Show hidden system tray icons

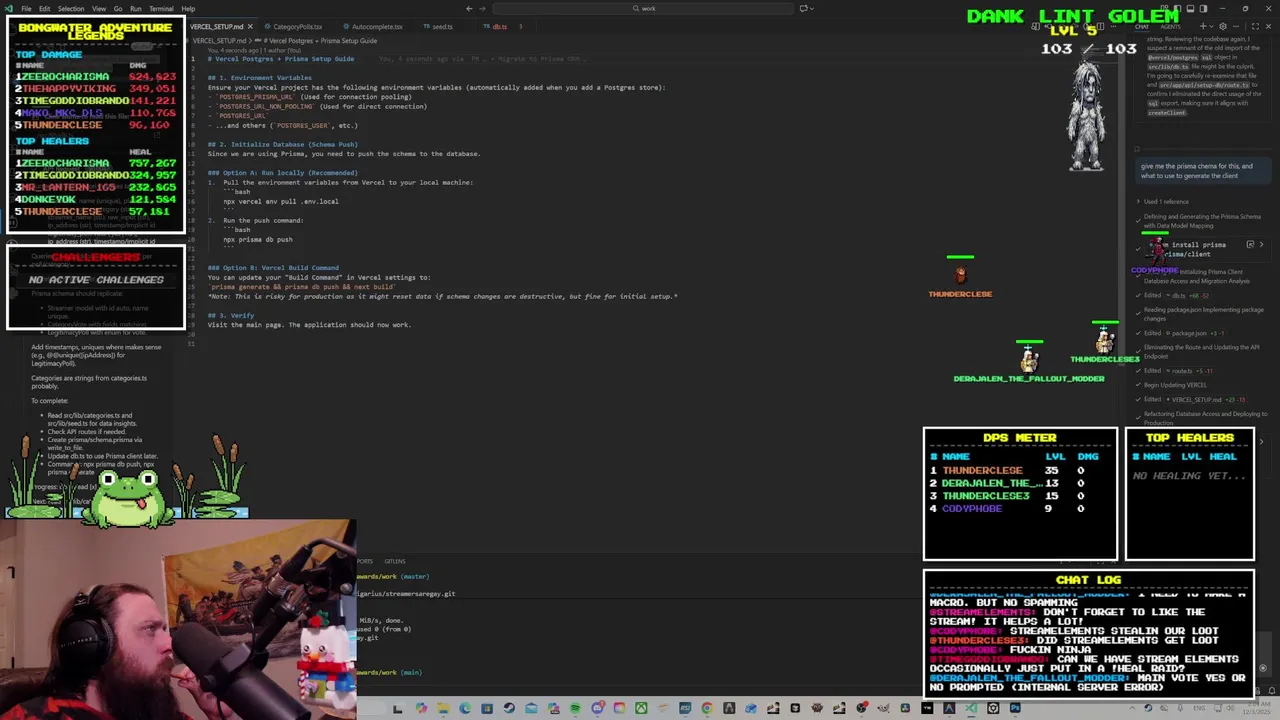click(x=1132, y=708)
